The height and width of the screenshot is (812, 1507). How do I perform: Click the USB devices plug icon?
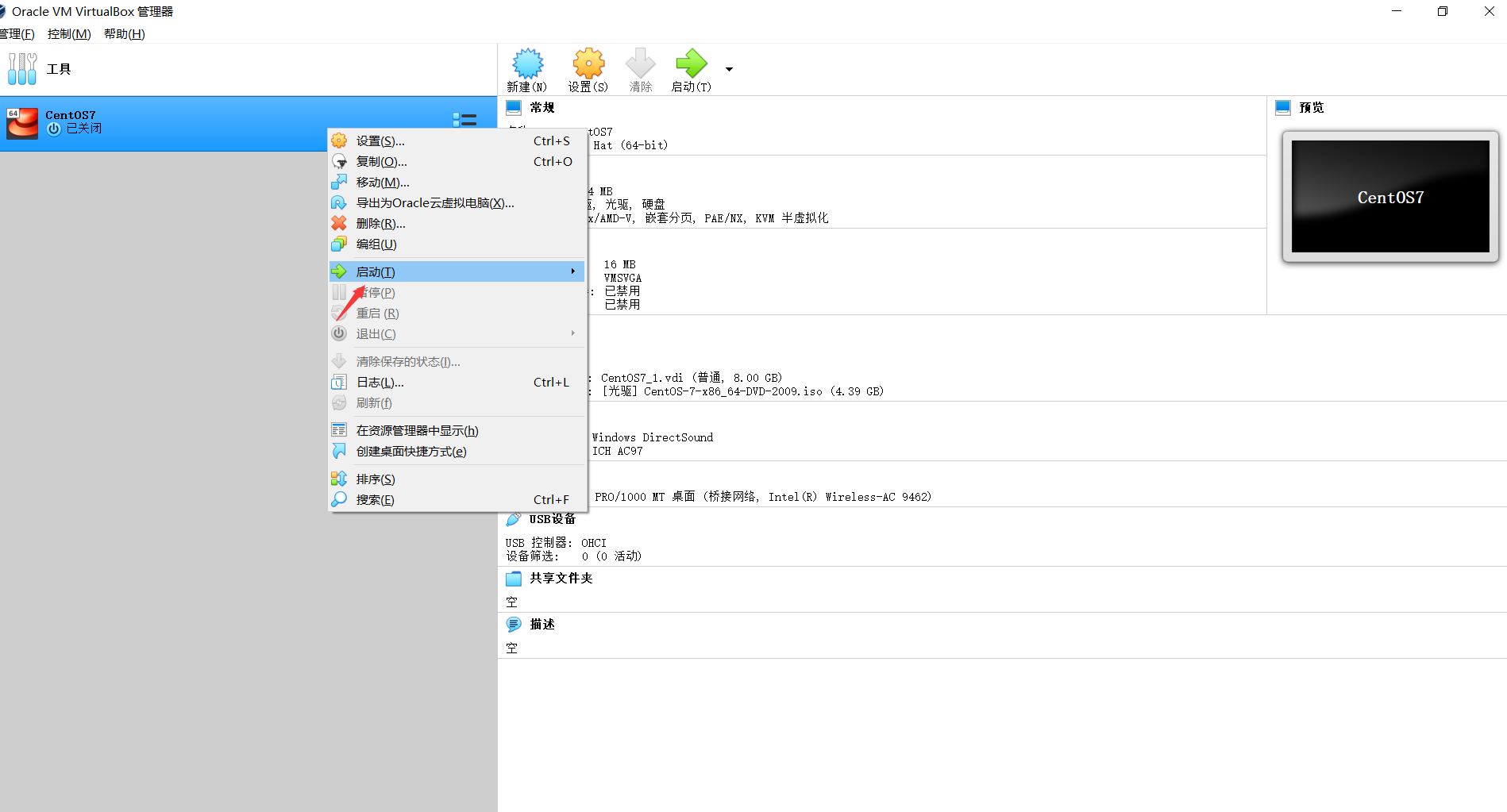tap(514, 519)
